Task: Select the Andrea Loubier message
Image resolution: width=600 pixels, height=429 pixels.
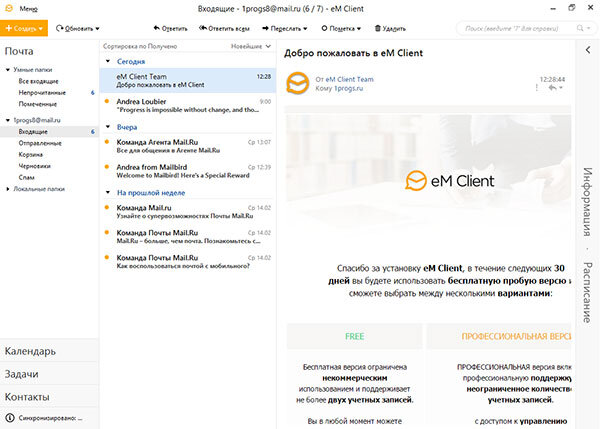Action: click(188, 106)
